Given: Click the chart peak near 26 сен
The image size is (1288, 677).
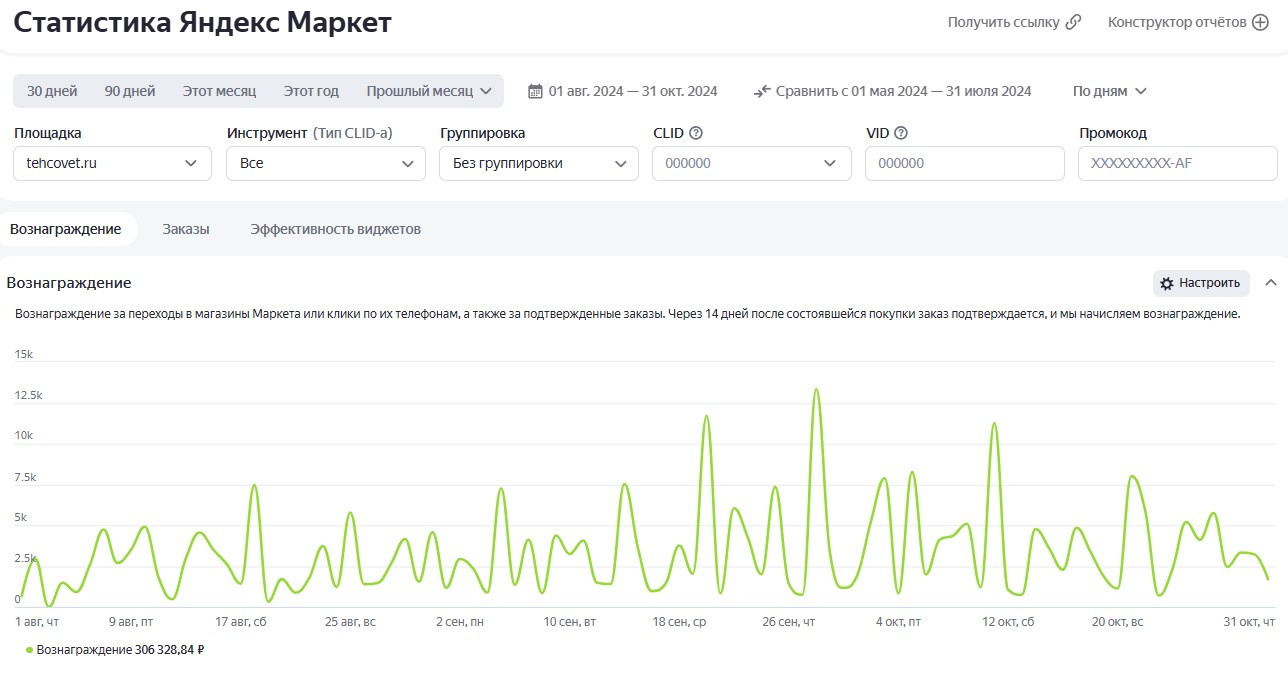Looking at the screenshot, I should coord(816,390).
